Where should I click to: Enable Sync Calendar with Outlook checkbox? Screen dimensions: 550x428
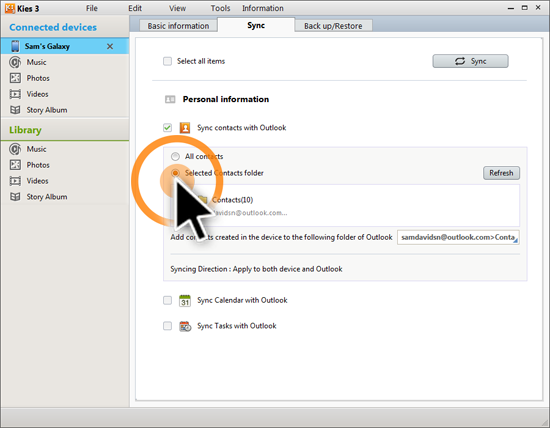coord(167,300)
